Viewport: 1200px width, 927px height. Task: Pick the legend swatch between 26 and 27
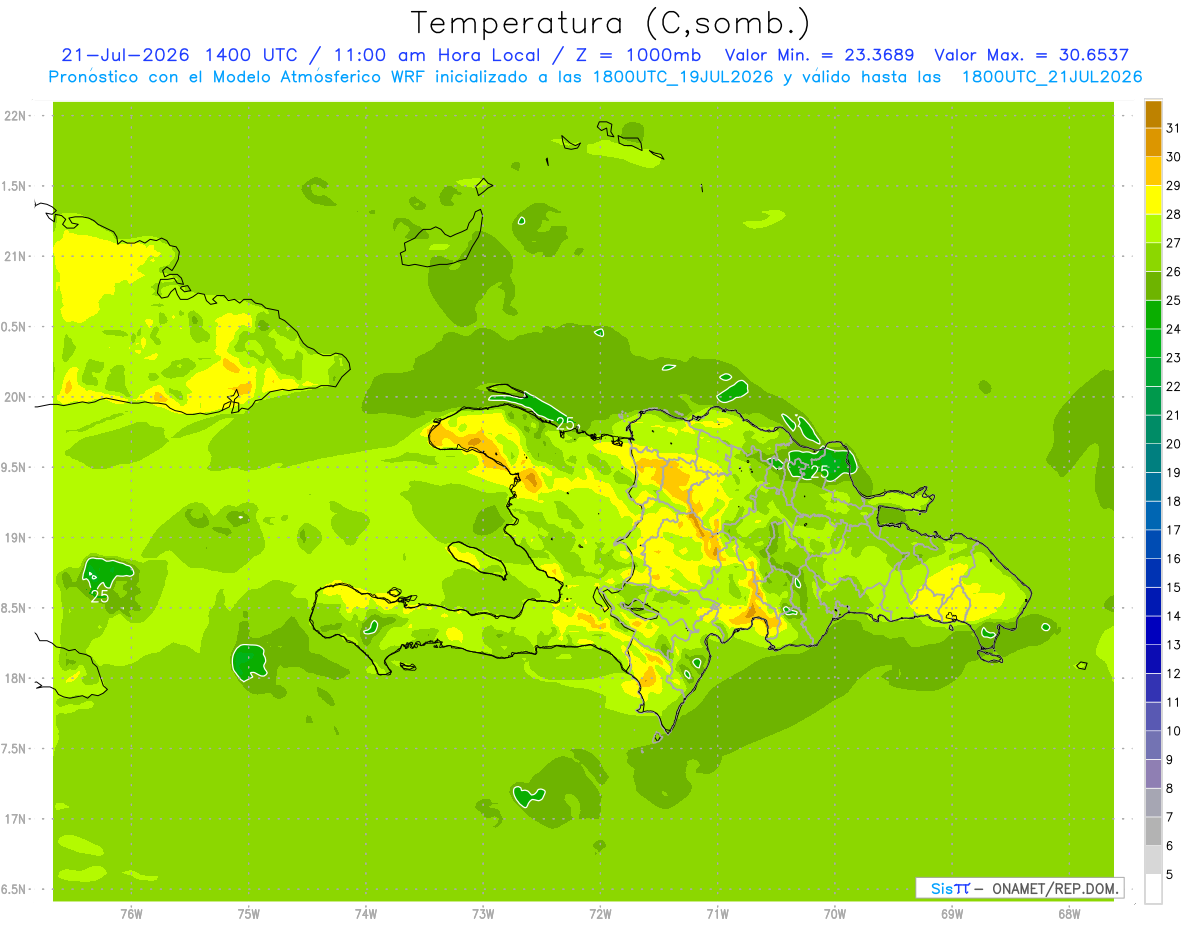click(1153, 257)
